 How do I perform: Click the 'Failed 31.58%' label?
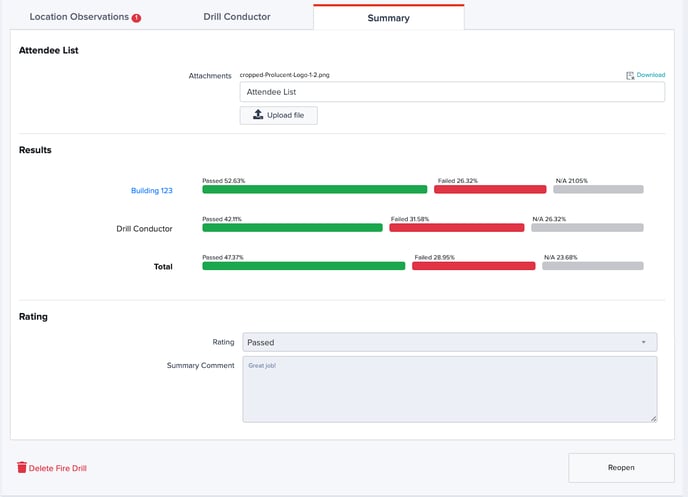coord(410,219)
